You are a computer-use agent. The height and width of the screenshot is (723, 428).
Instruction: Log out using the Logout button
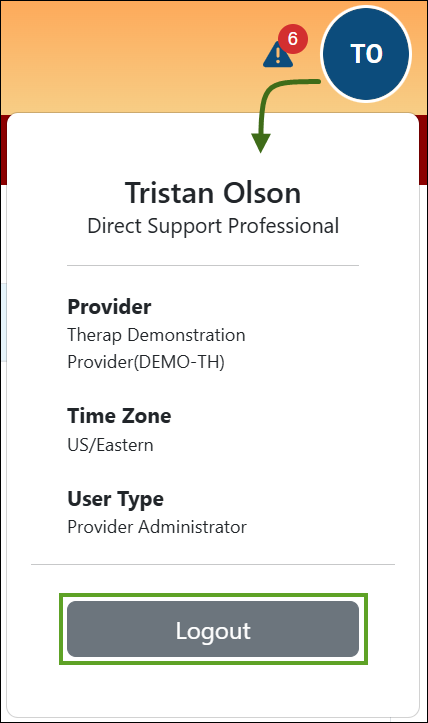click(x=213, y=629)
